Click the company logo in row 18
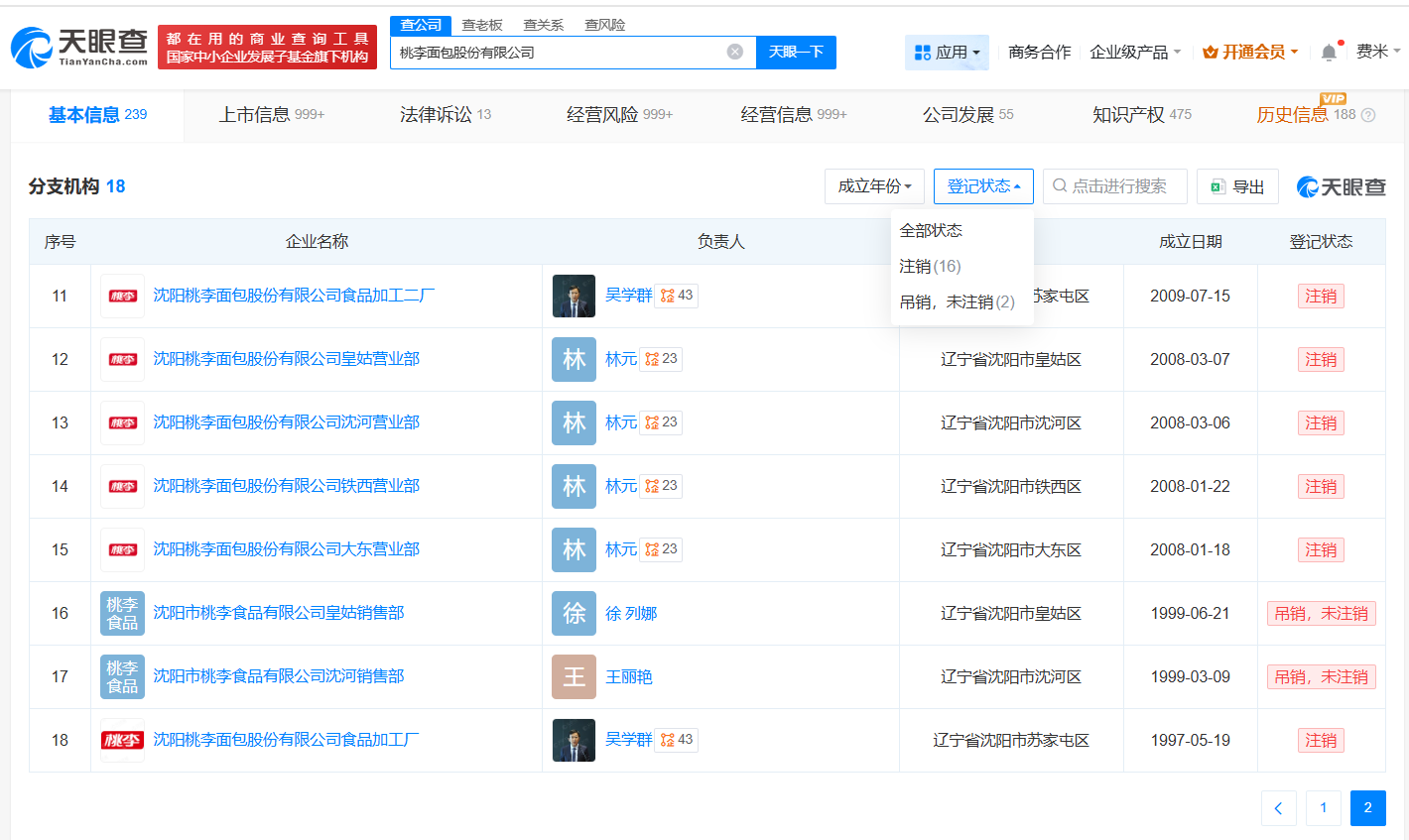This screenshot has width=1409, height=840. (x=123, y=740)
